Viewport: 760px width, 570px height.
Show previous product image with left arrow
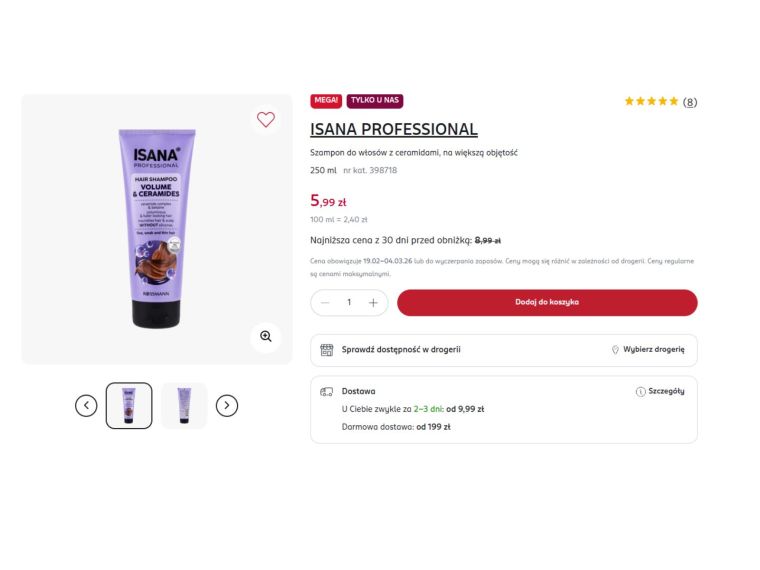(86, 406)
